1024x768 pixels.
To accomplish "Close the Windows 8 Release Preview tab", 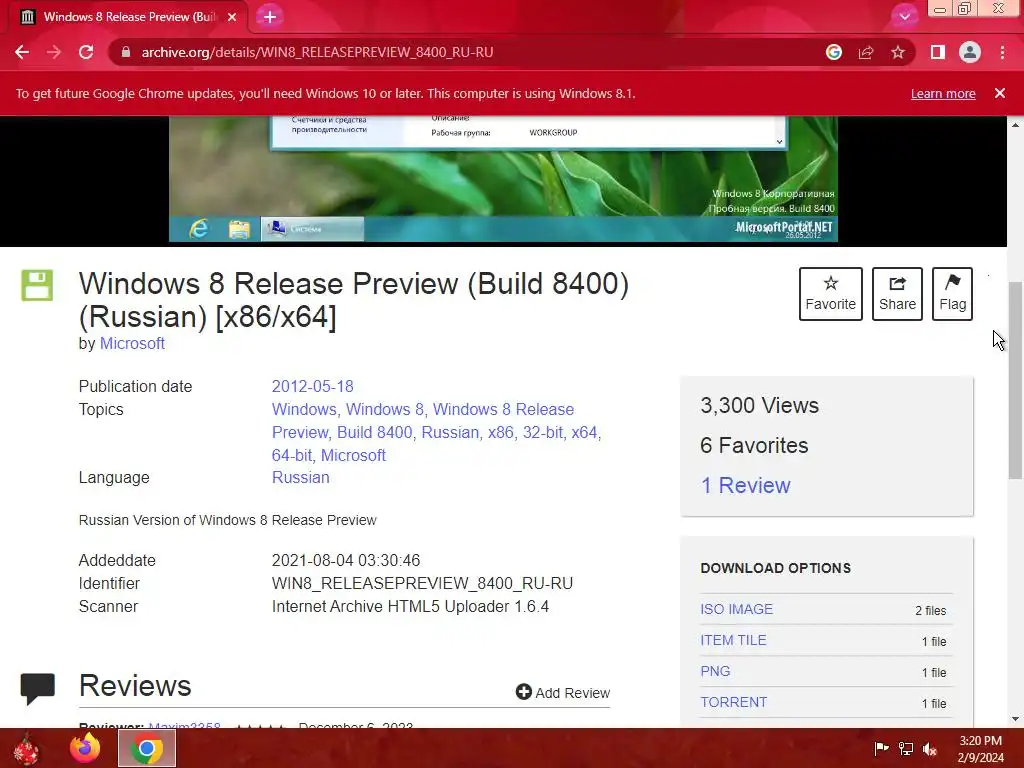I will [x=232, y=17].
